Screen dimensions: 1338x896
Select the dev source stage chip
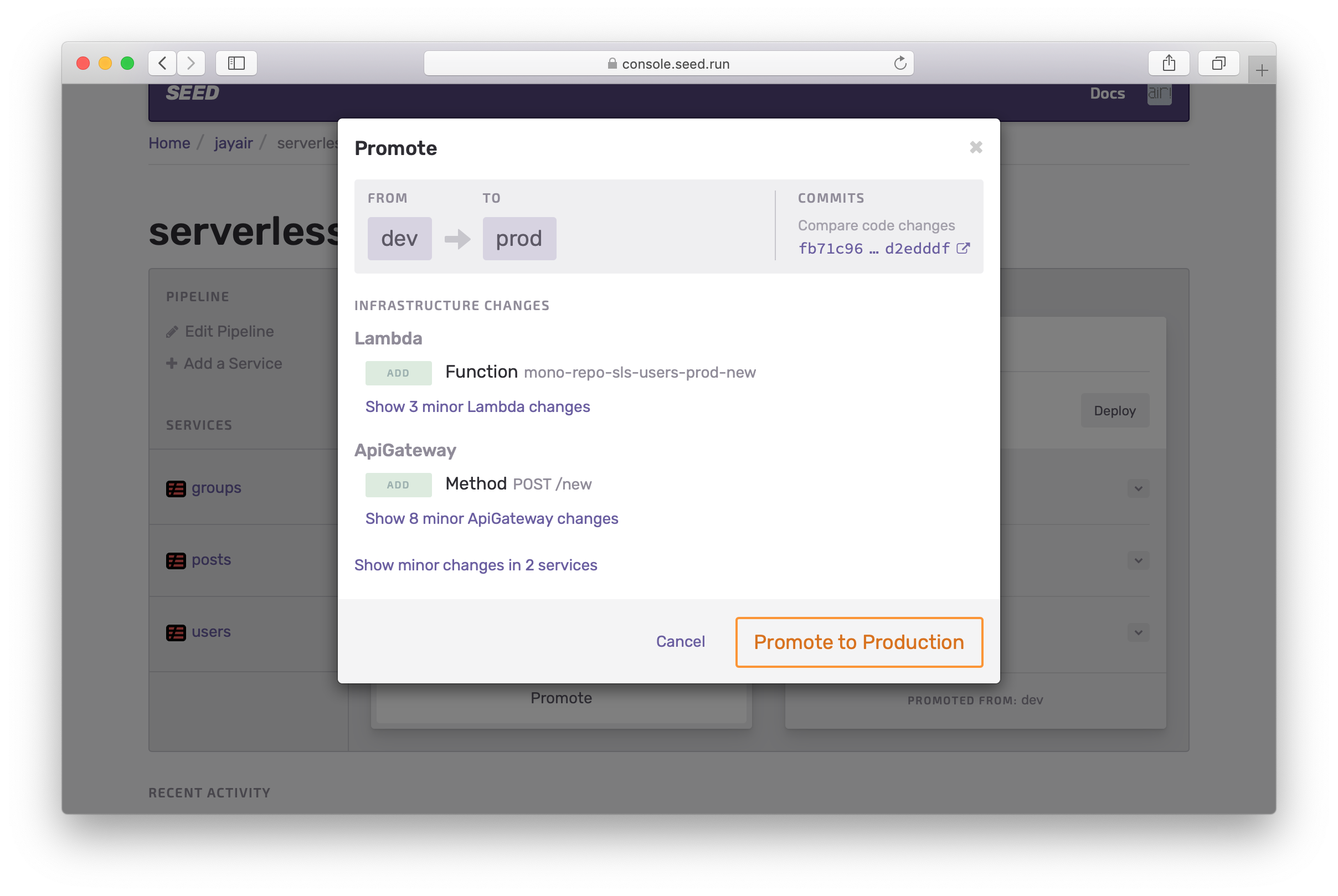pos(399,239)
